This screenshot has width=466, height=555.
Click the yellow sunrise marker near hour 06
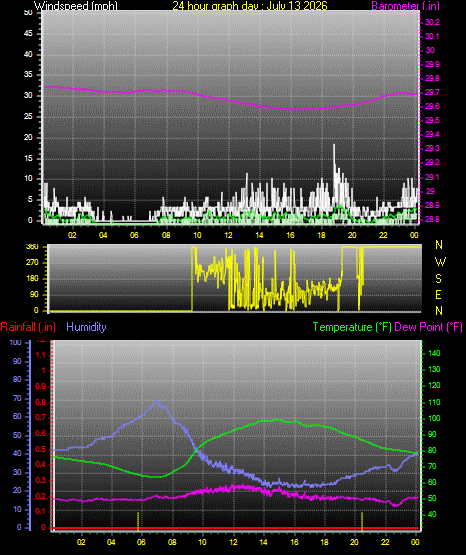coord(138,521)
